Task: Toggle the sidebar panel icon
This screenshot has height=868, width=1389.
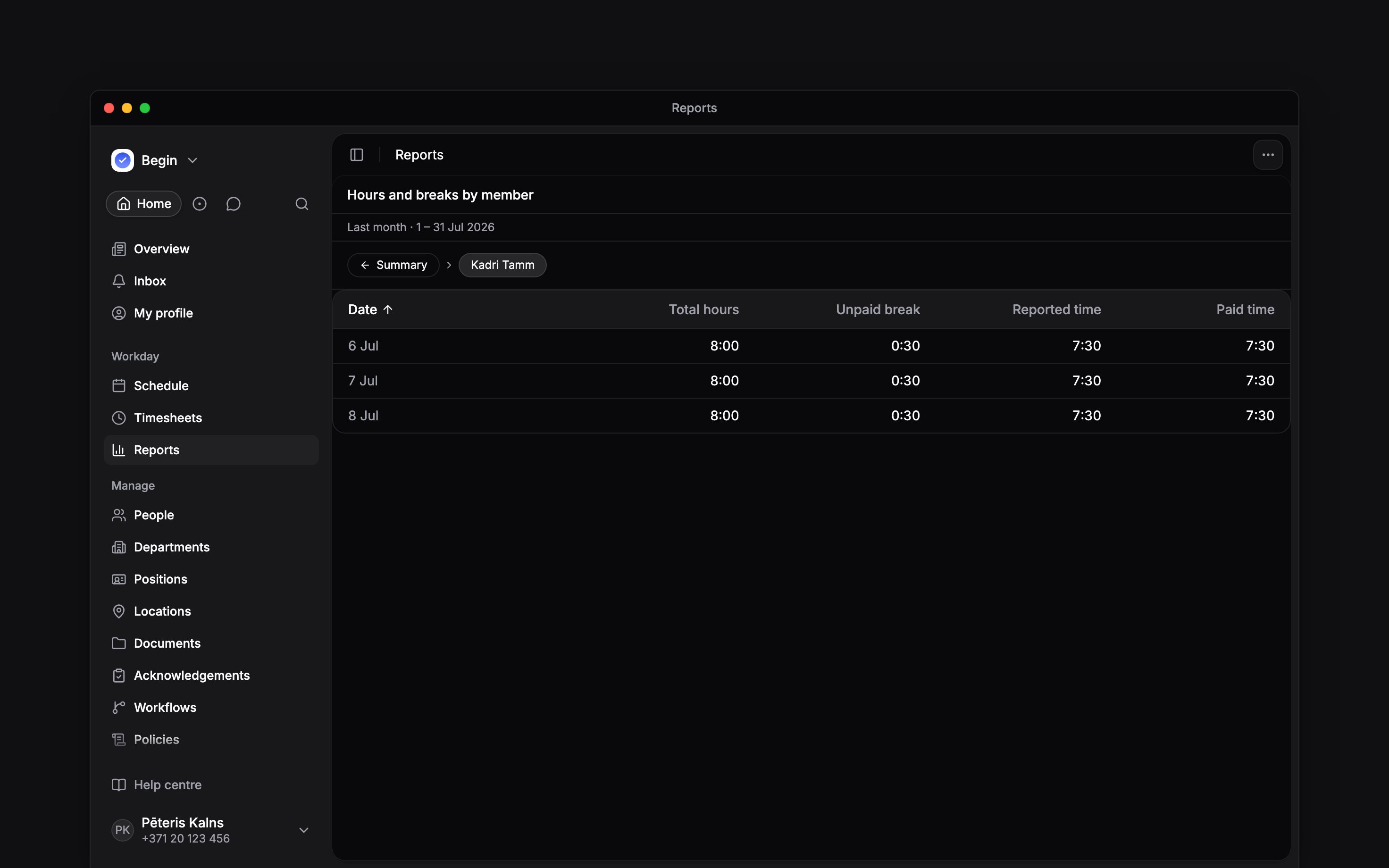Action: click(x=356, y=155)
